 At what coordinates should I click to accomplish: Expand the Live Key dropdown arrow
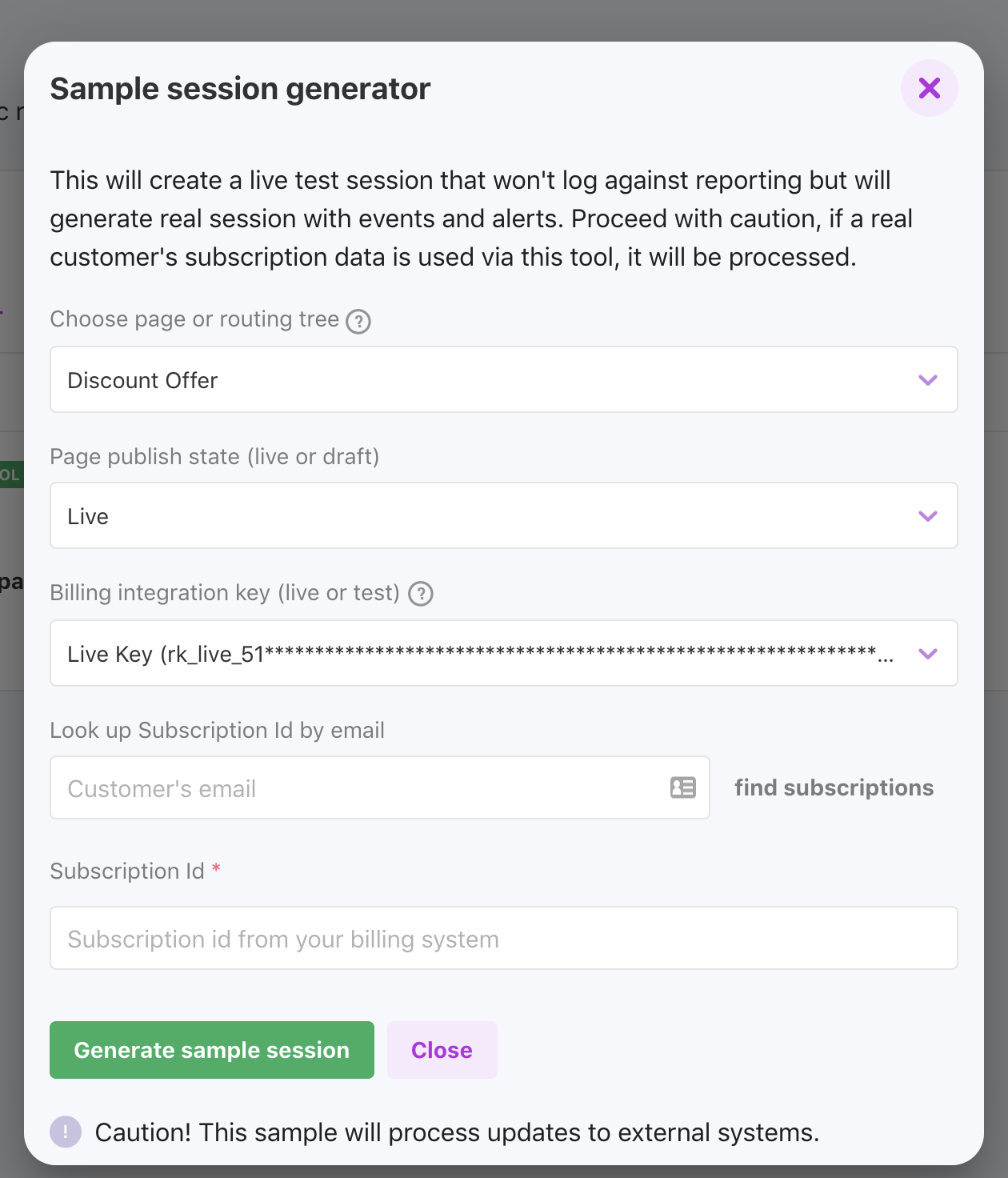[x=927, y=654]
